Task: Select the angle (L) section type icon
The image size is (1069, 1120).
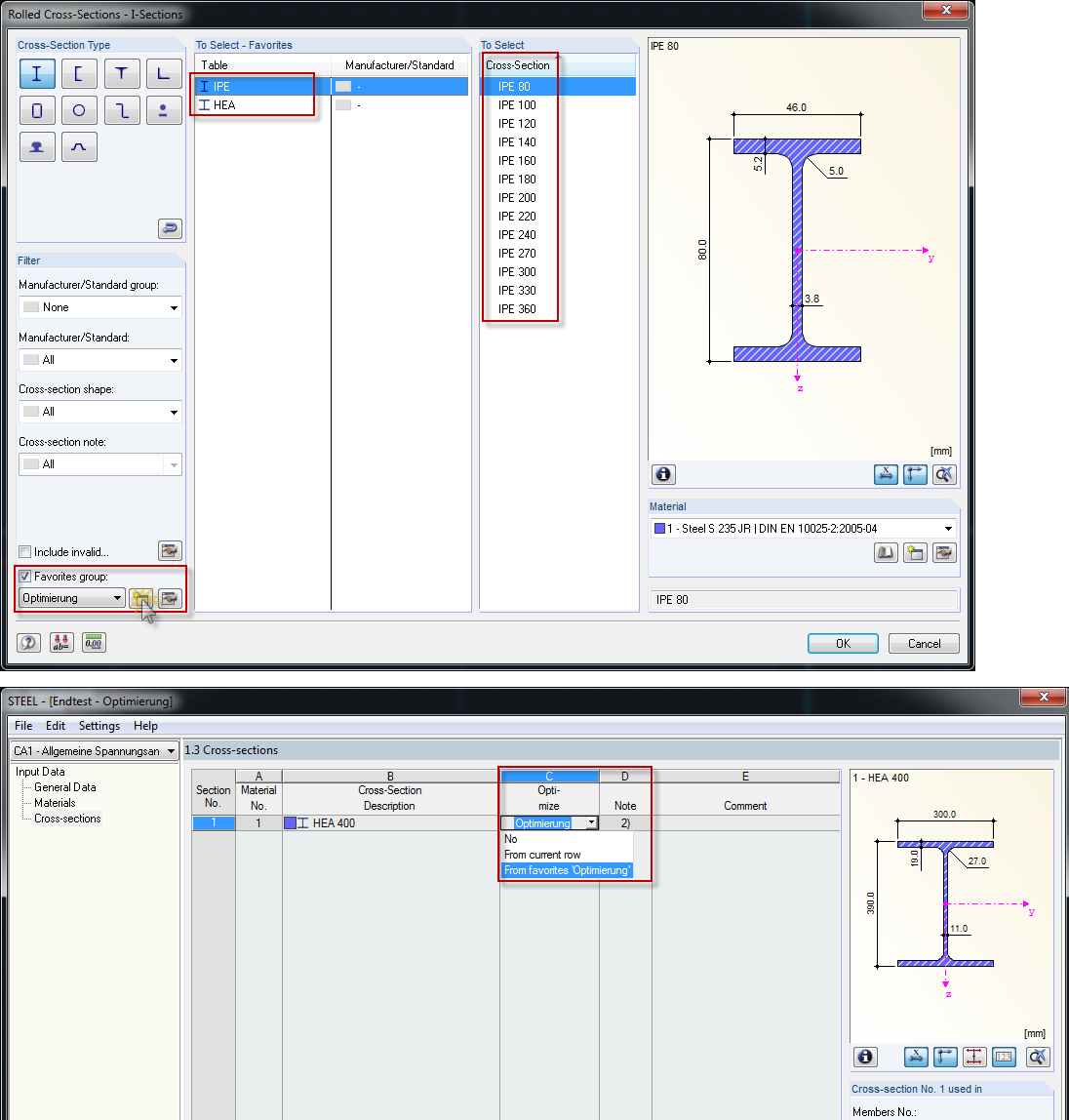Action: point(164,73)
